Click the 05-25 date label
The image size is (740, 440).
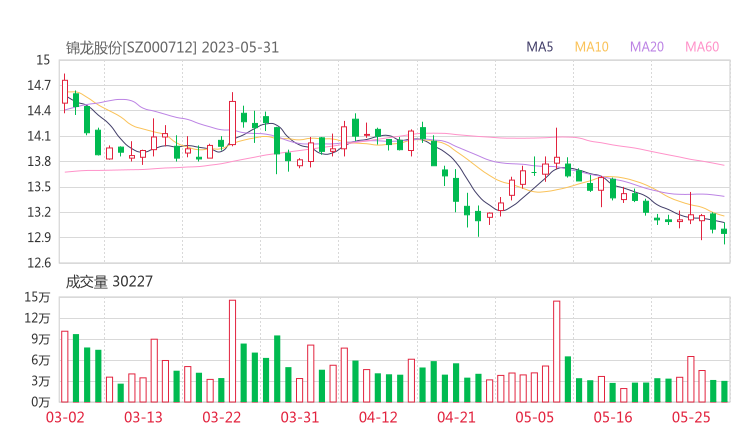691,417
